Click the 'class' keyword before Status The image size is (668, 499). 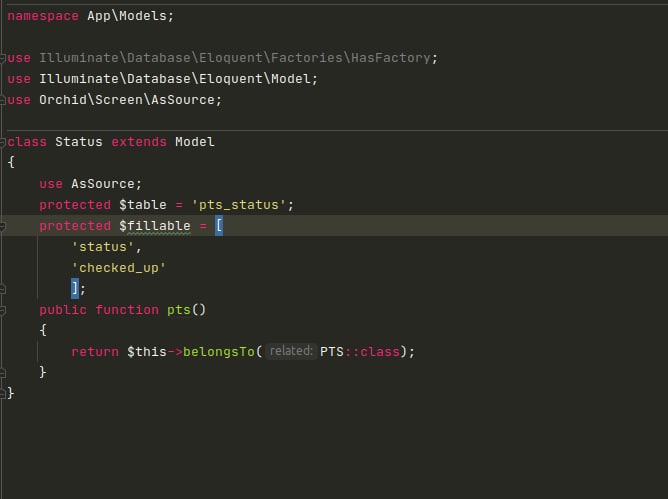click(x=27, y=141)
